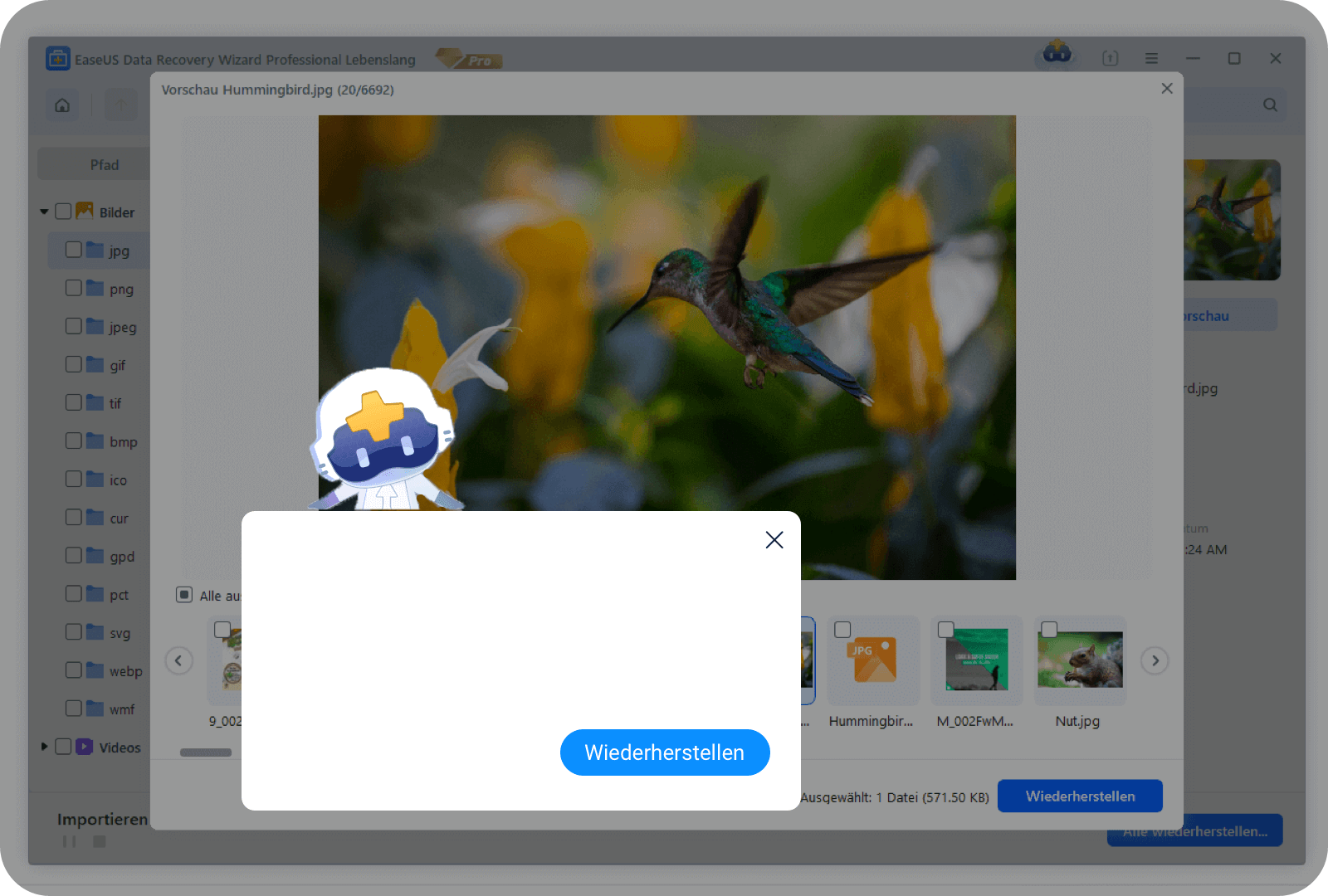Viewport: 1328px width, 896px height.
Task: Select the Nut.jpg squirrel thumbnail
Action: click(x=1079, y=660)
